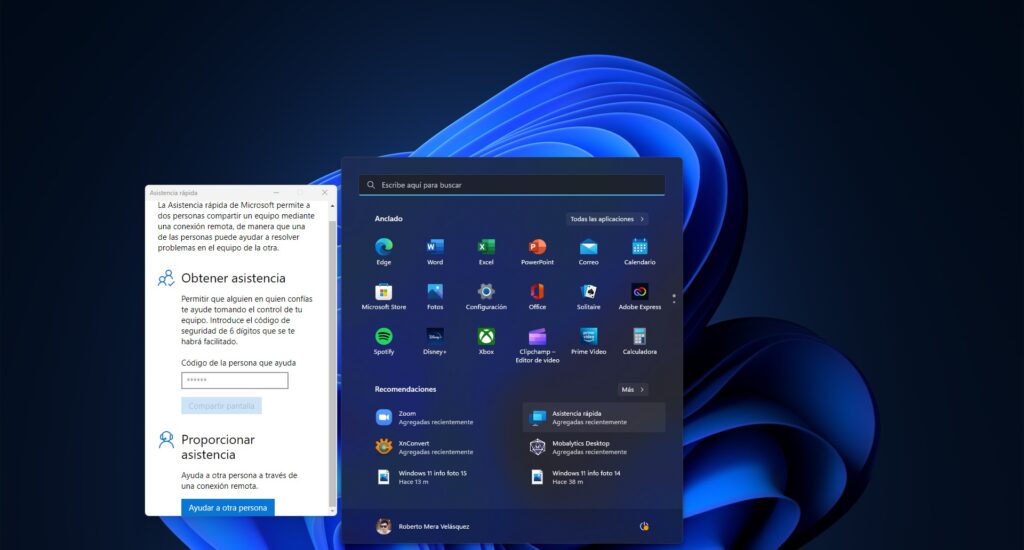Open Roberto Mera Velásquez user account
Image resolution: width=1024 pixels, height=550 pixels.
[423, 526]
